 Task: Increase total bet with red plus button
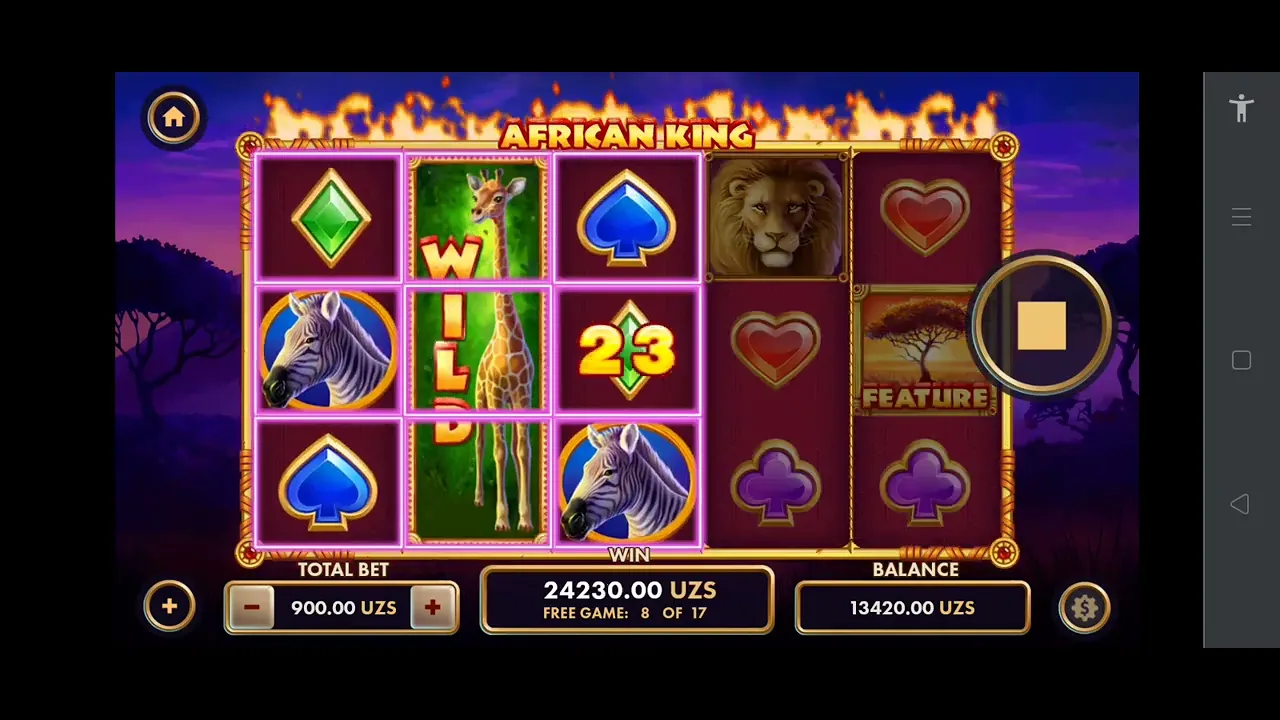coord(433,607)
